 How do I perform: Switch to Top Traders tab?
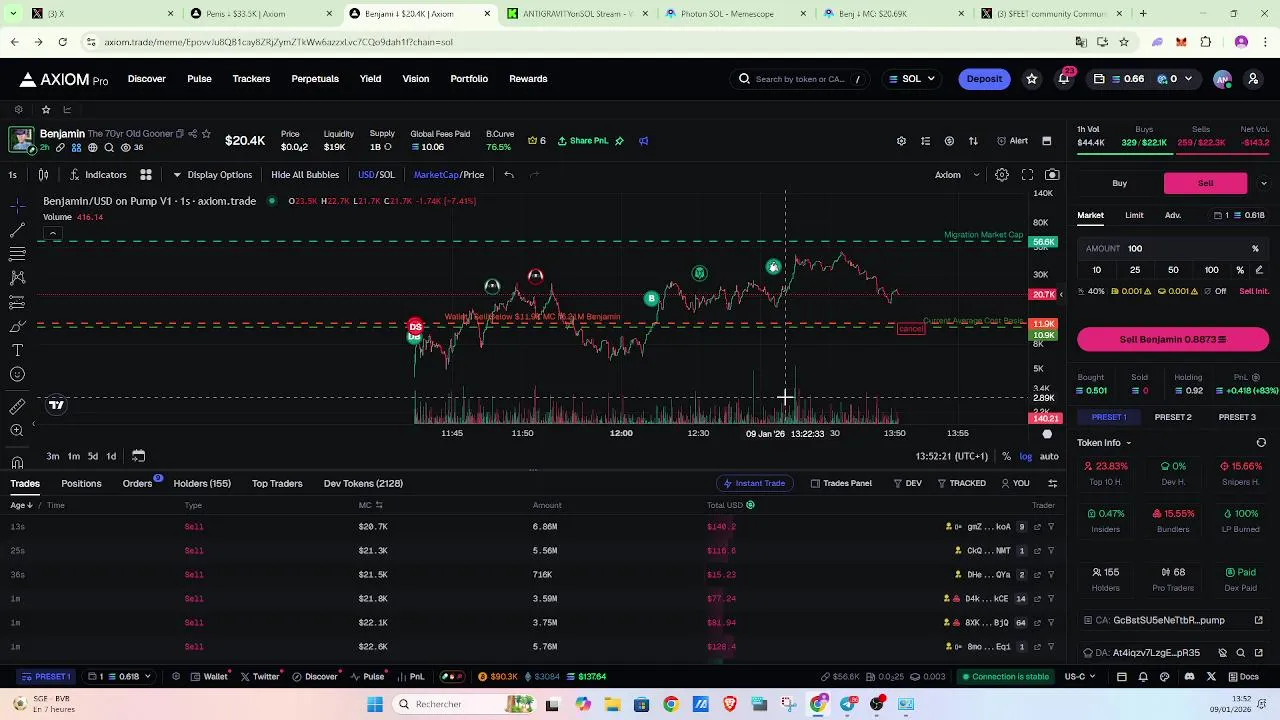click(277, 484)
